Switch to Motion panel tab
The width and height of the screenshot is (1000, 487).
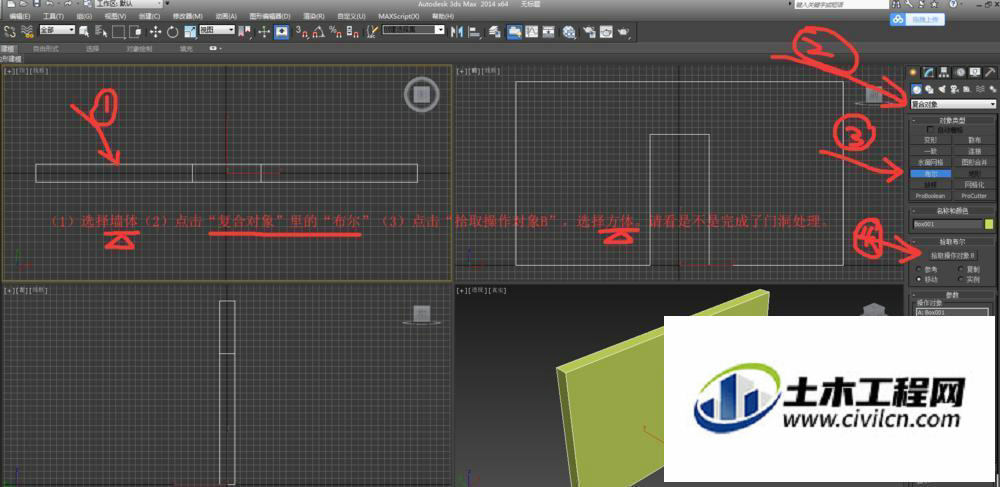(x=960, y=73)
